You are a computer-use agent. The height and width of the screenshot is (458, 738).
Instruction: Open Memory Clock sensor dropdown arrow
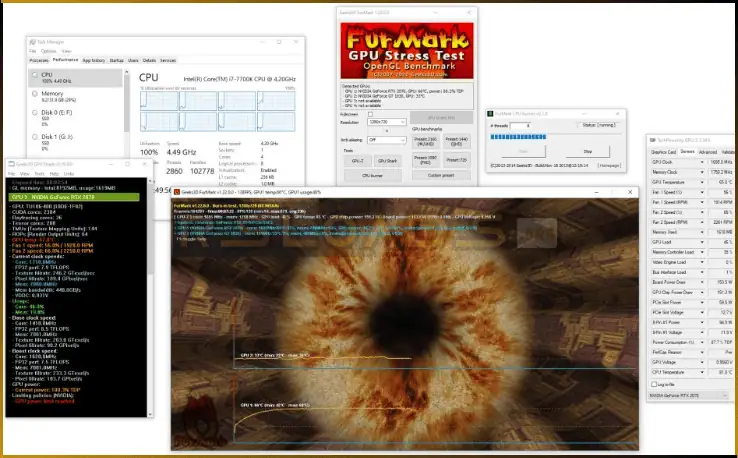click(x=702, y=172)
